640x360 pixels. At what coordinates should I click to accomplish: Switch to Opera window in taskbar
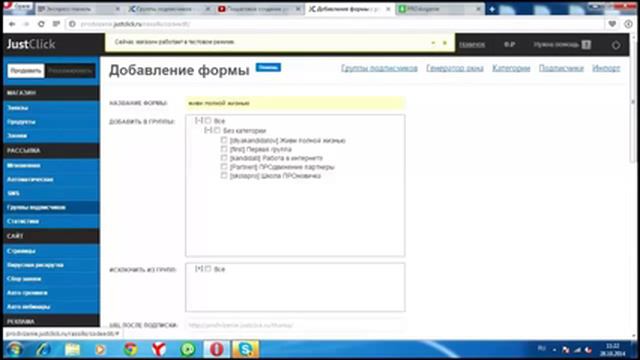(216, 349)
